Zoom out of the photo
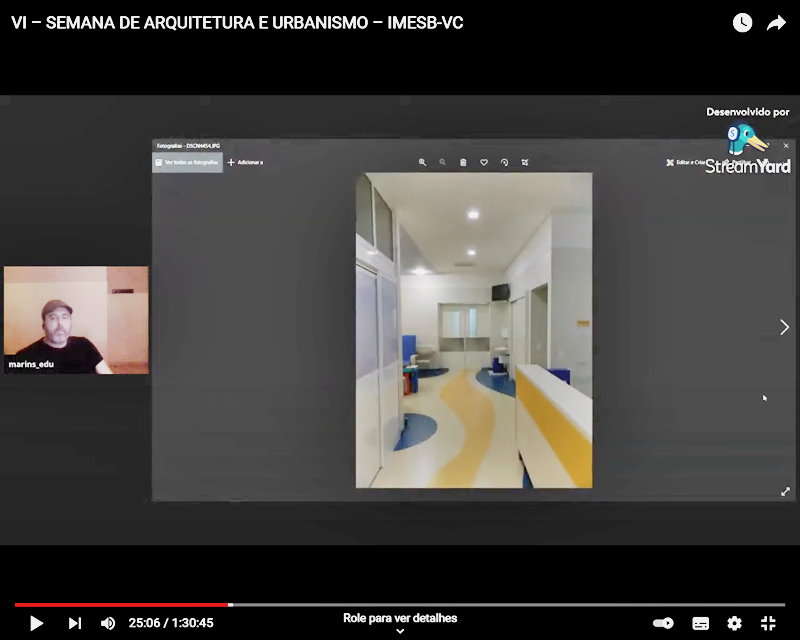 [x=443, y=162]
